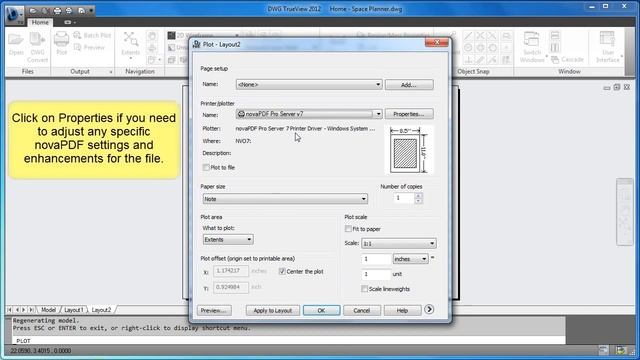
Task: Enable the Plot to file checkbox
Action: tap(206, 167)
